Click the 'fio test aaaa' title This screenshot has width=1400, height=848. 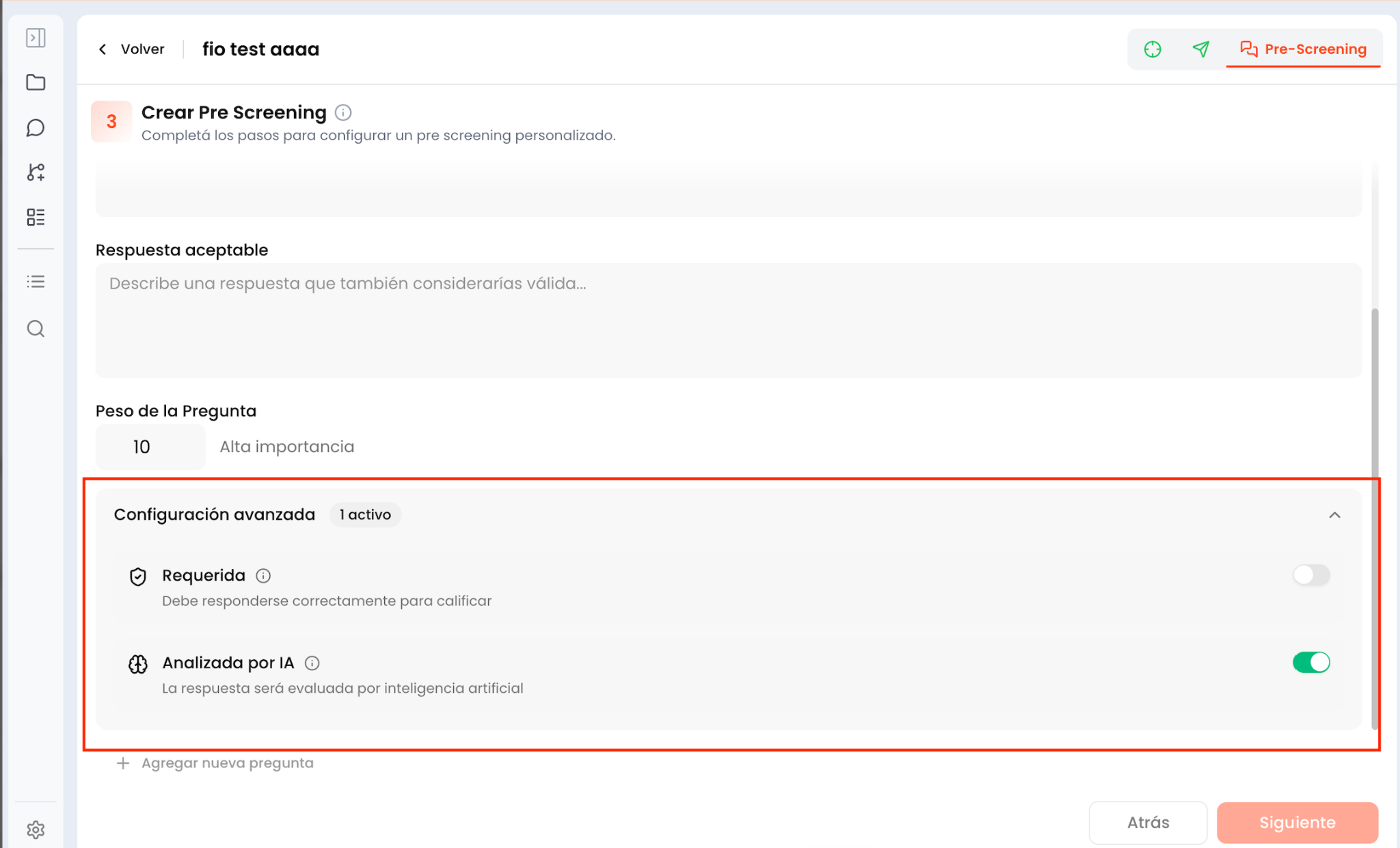point(260,49)
